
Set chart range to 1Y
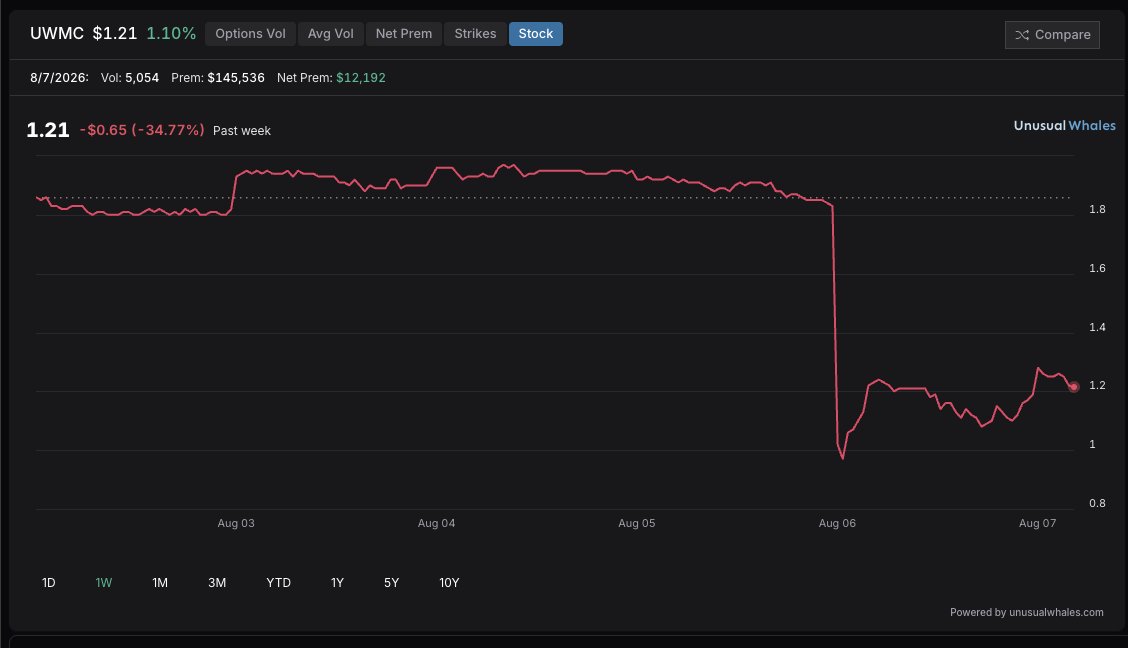(x=337, y=583)
